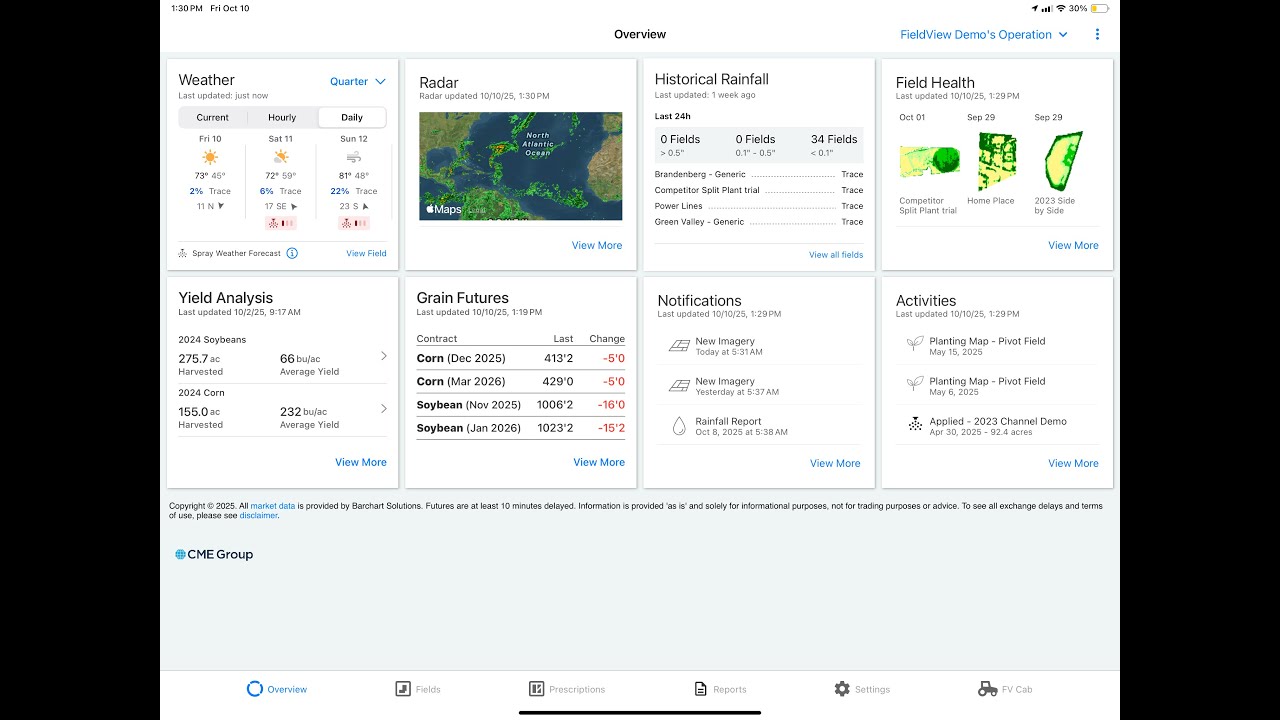Select the Fri 10 sunny weather icon

click(210, 157)
